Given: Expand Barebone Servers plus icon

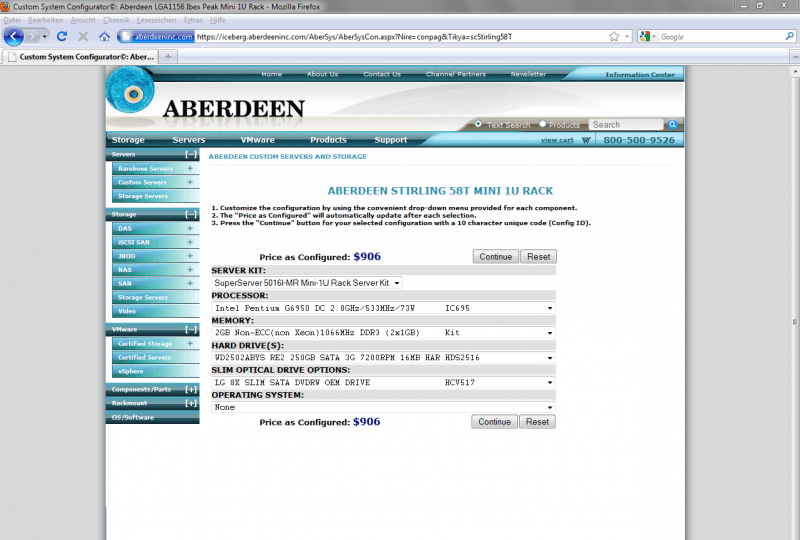Looking at the screenshot, I should coord(190,168).
